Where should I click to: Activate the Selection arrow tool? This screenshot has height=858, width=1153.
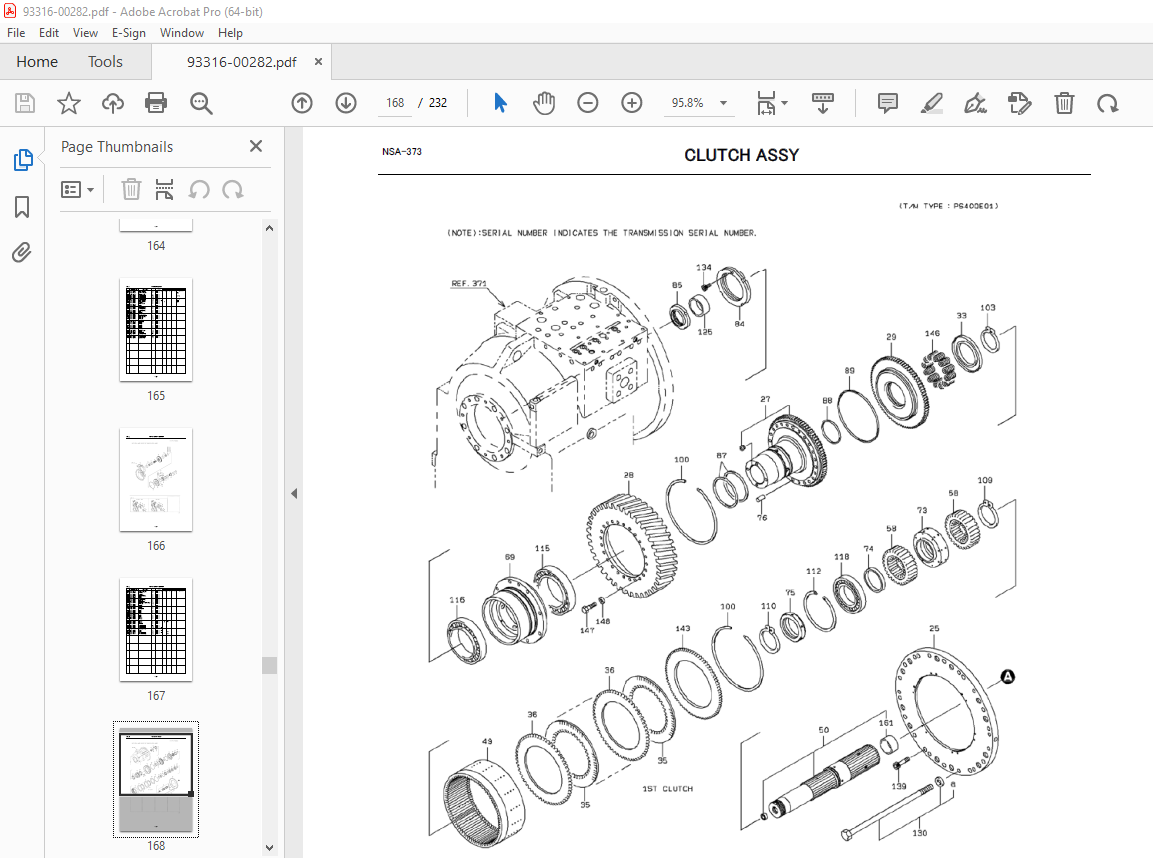tap(501, 103)
